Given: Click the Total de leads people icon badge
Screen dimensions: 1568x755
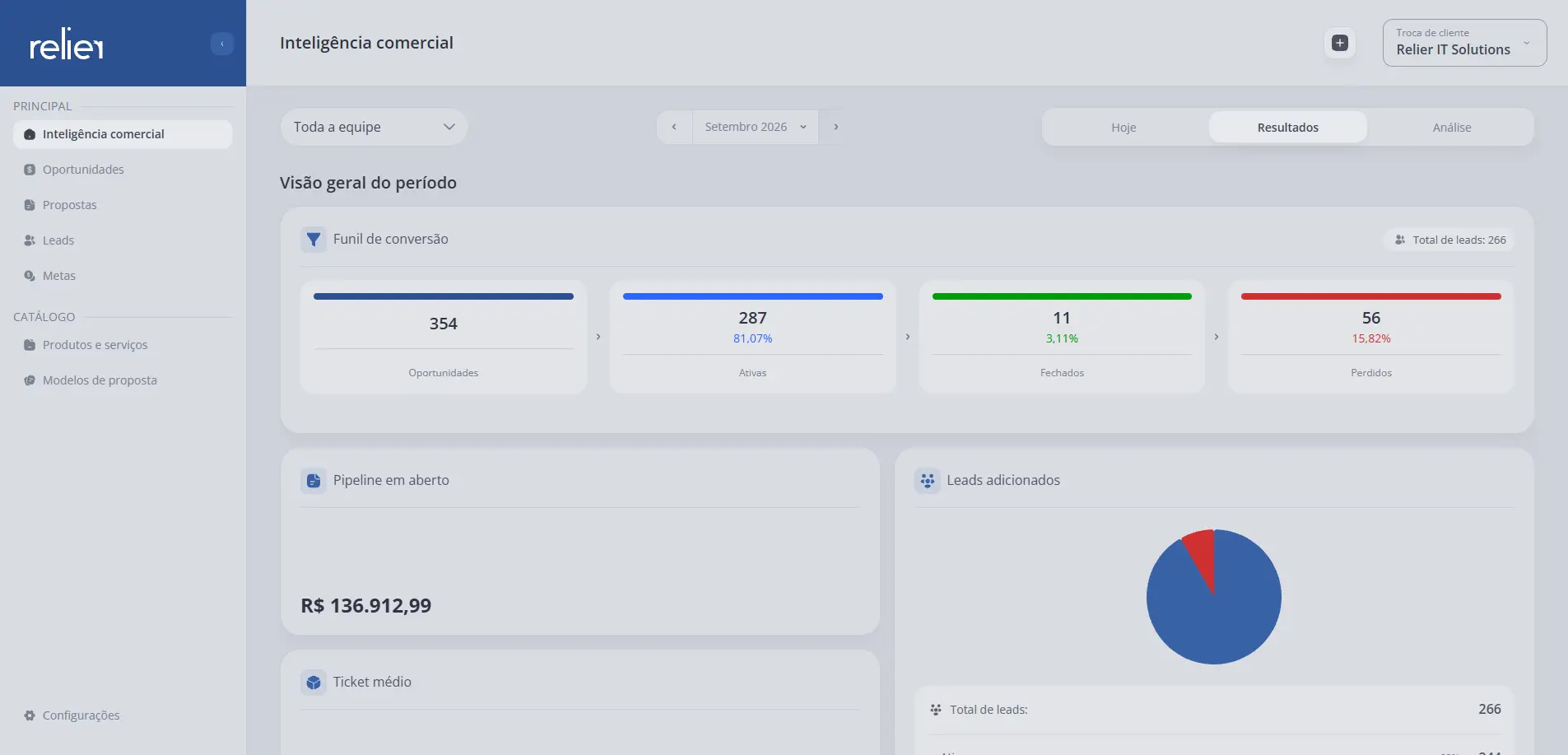Looking at the screenshot, I should (x=1400, y=240).
